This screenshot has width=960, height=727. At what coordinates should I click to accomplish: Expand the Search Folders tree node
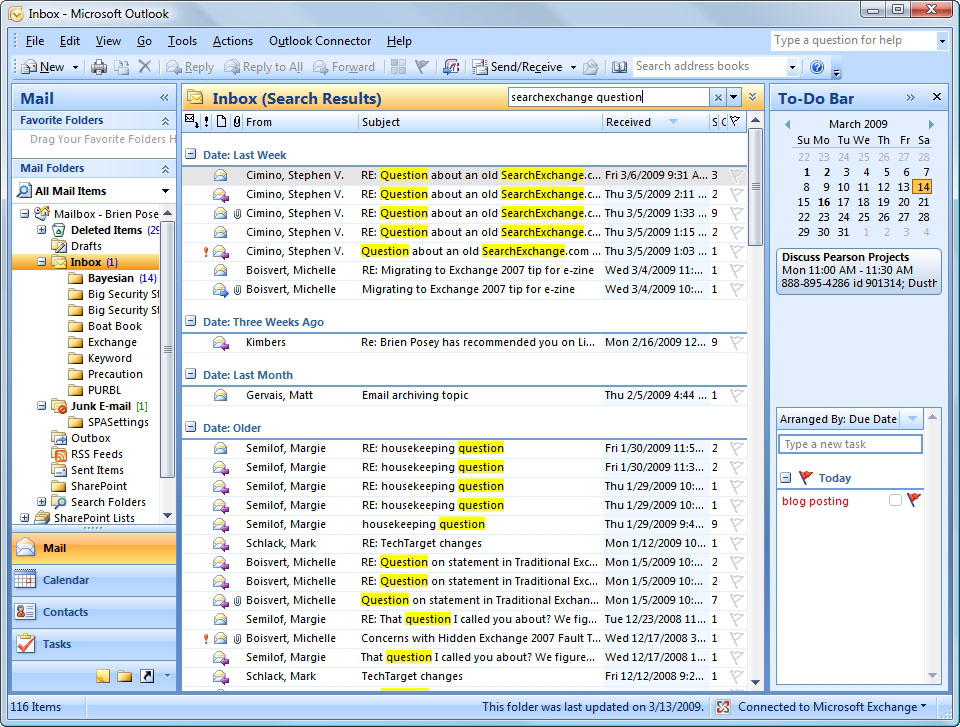[42, 502]
